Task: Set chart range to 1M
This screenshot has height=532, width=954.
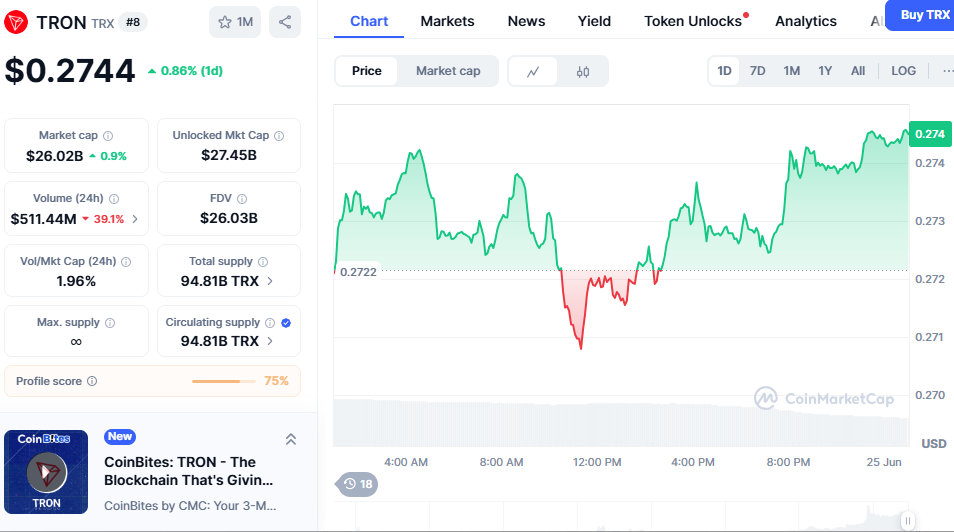Action: pos(792,71)
